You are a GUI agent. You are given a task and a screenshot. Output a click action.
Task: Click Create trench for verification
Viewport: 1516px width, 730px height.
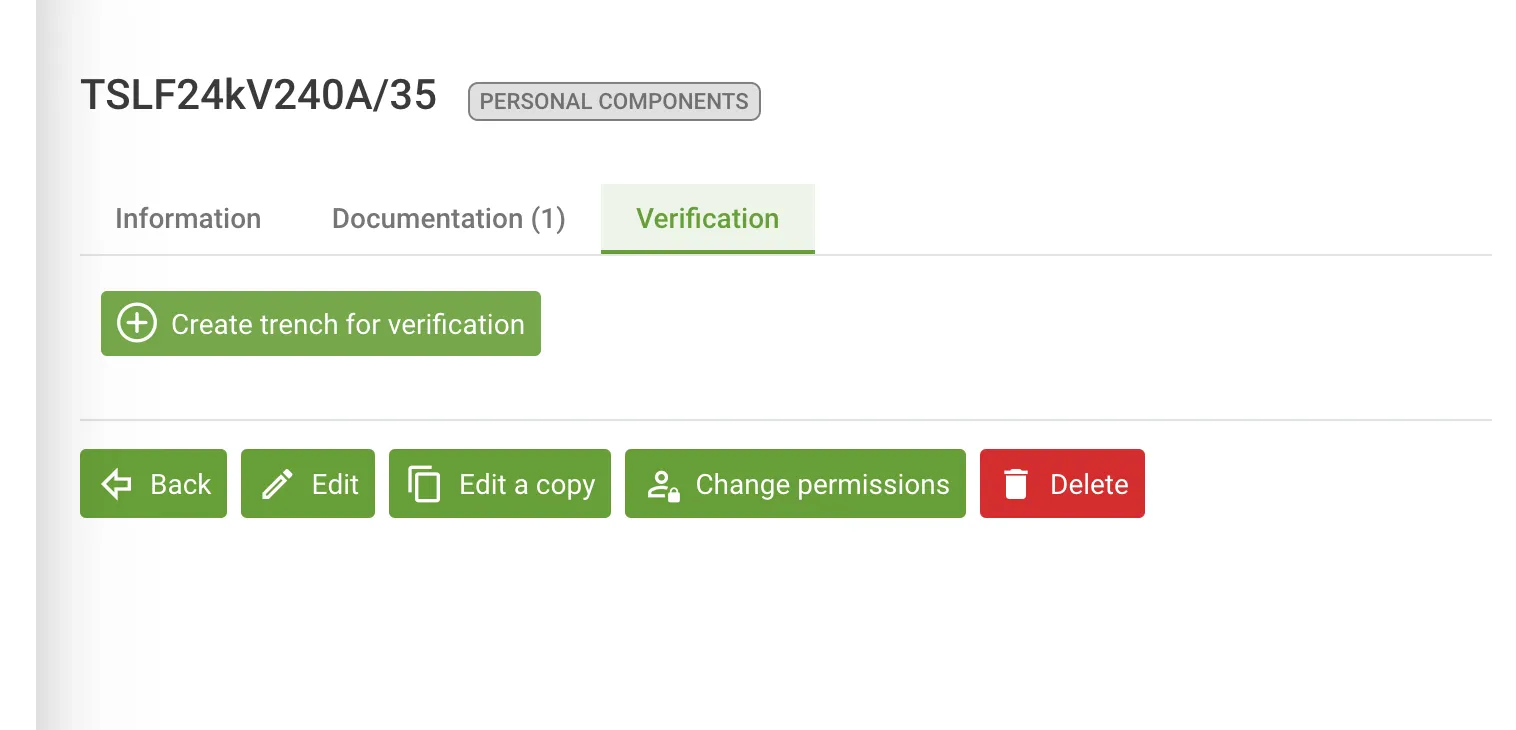pos(320,323)
